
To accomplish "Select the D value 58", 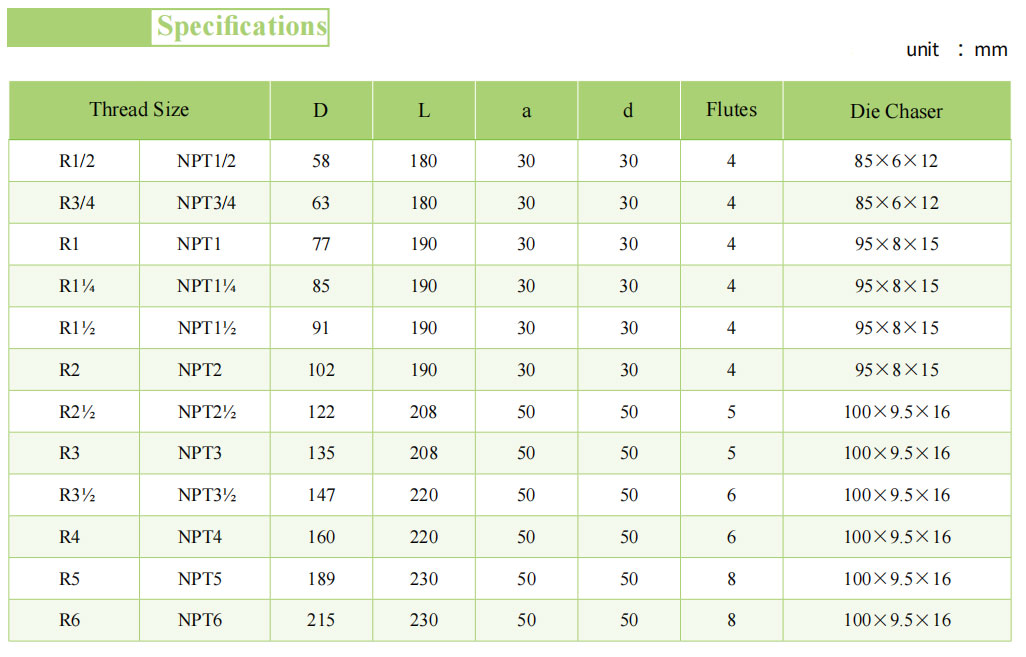I will [321, 161].
